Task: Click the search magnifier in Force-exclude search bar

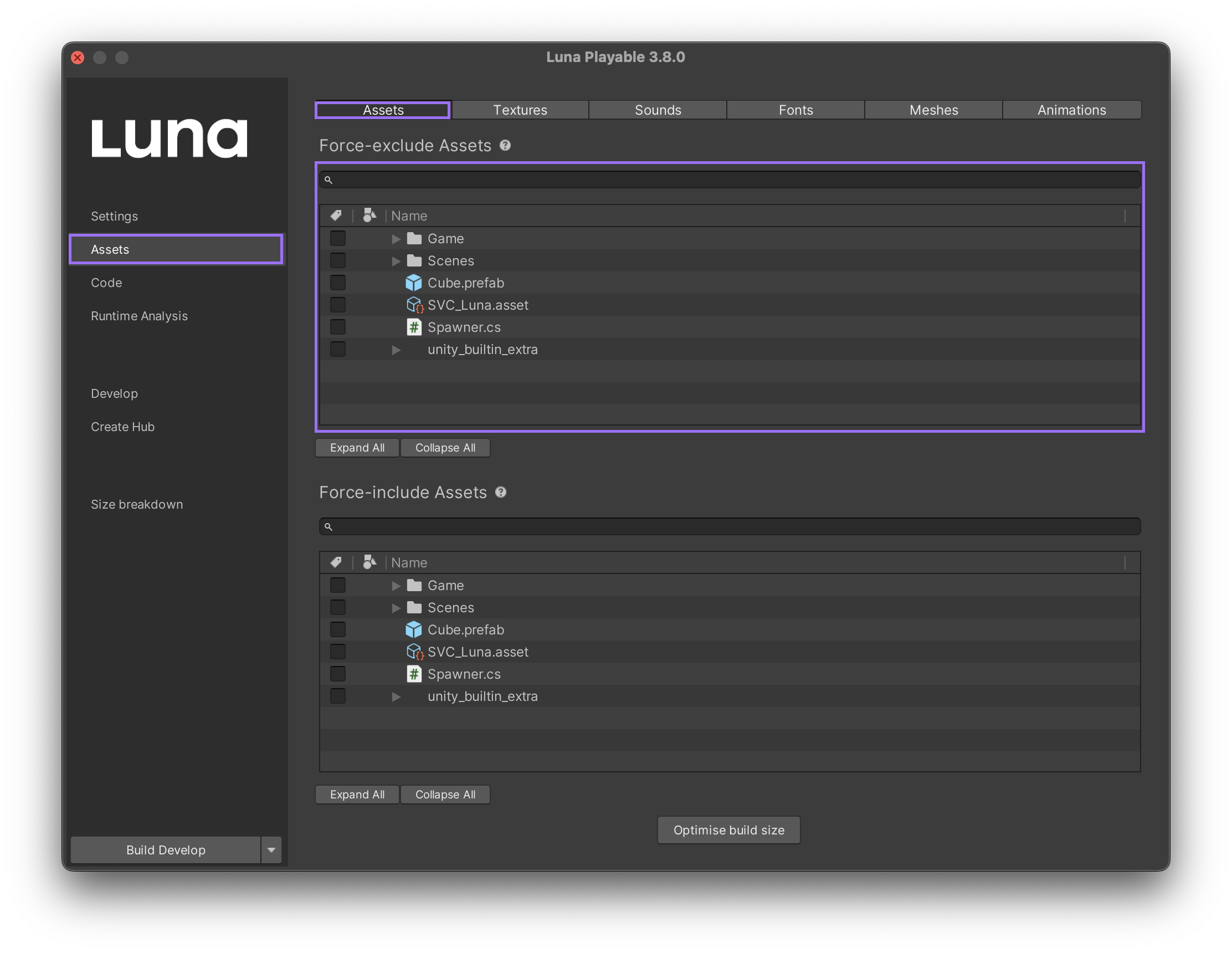Action: (x=328, y=180)
